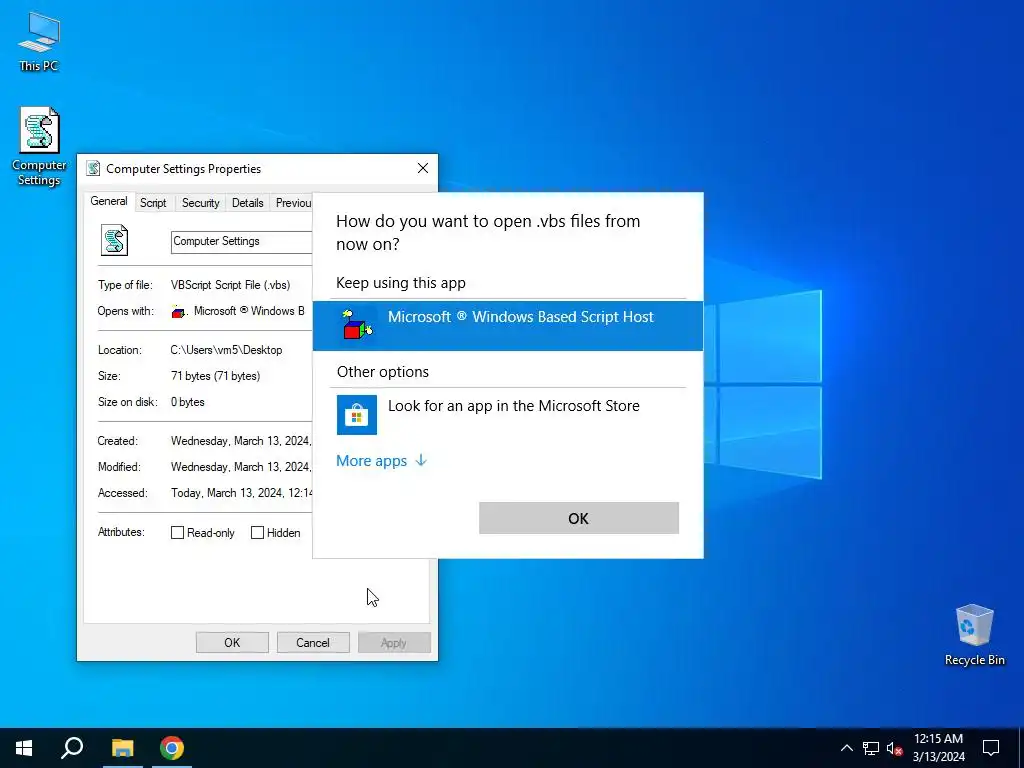Click the Created date value

click(x=241, y=441)
